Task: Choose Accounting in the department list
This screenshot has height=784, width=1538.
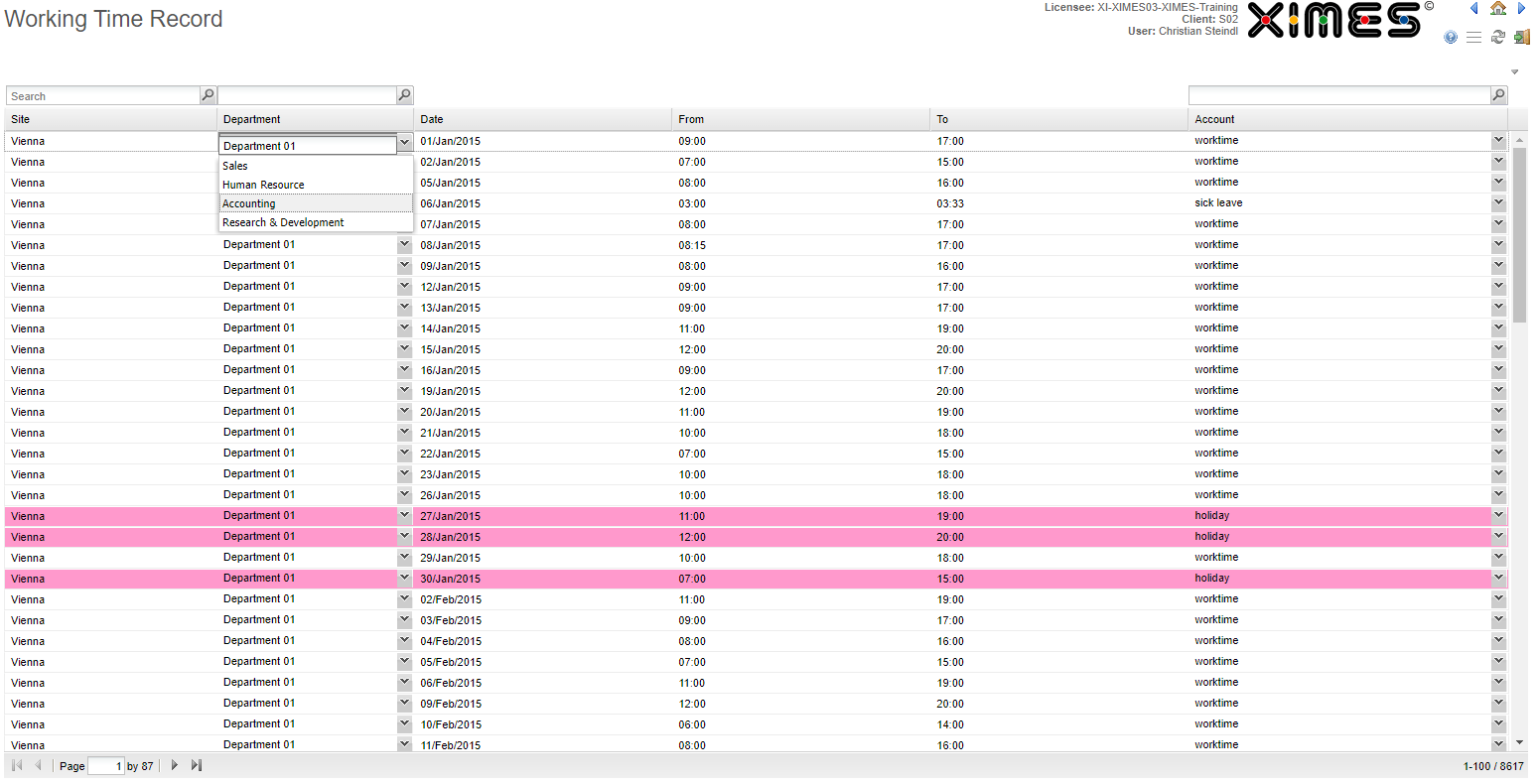Action: pos(316,203)
